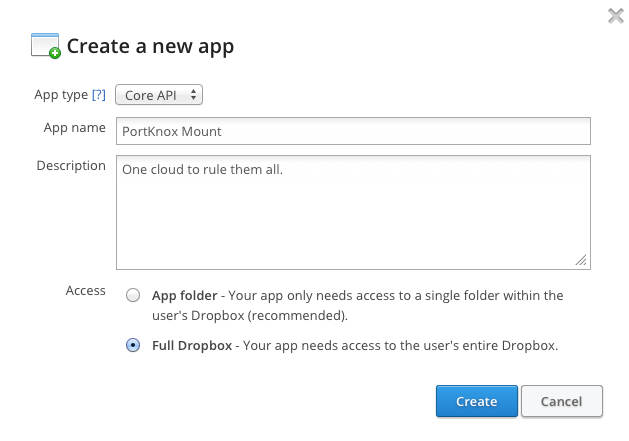Click the App name field label
Screen dimensions: 629x441
75,128
